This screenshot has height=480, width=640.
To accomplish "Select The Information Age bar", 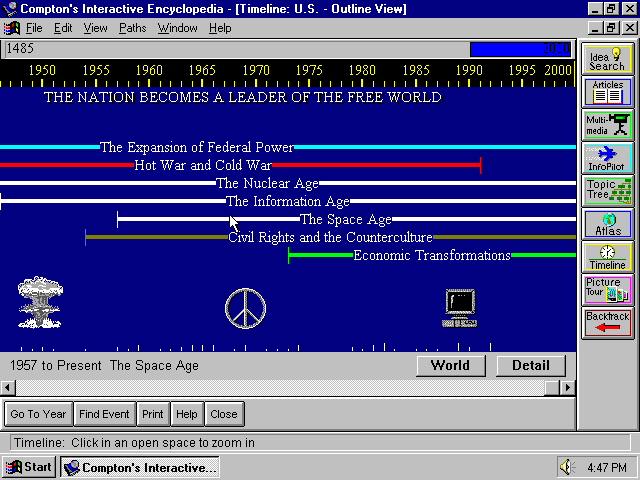I will [288, 201].
